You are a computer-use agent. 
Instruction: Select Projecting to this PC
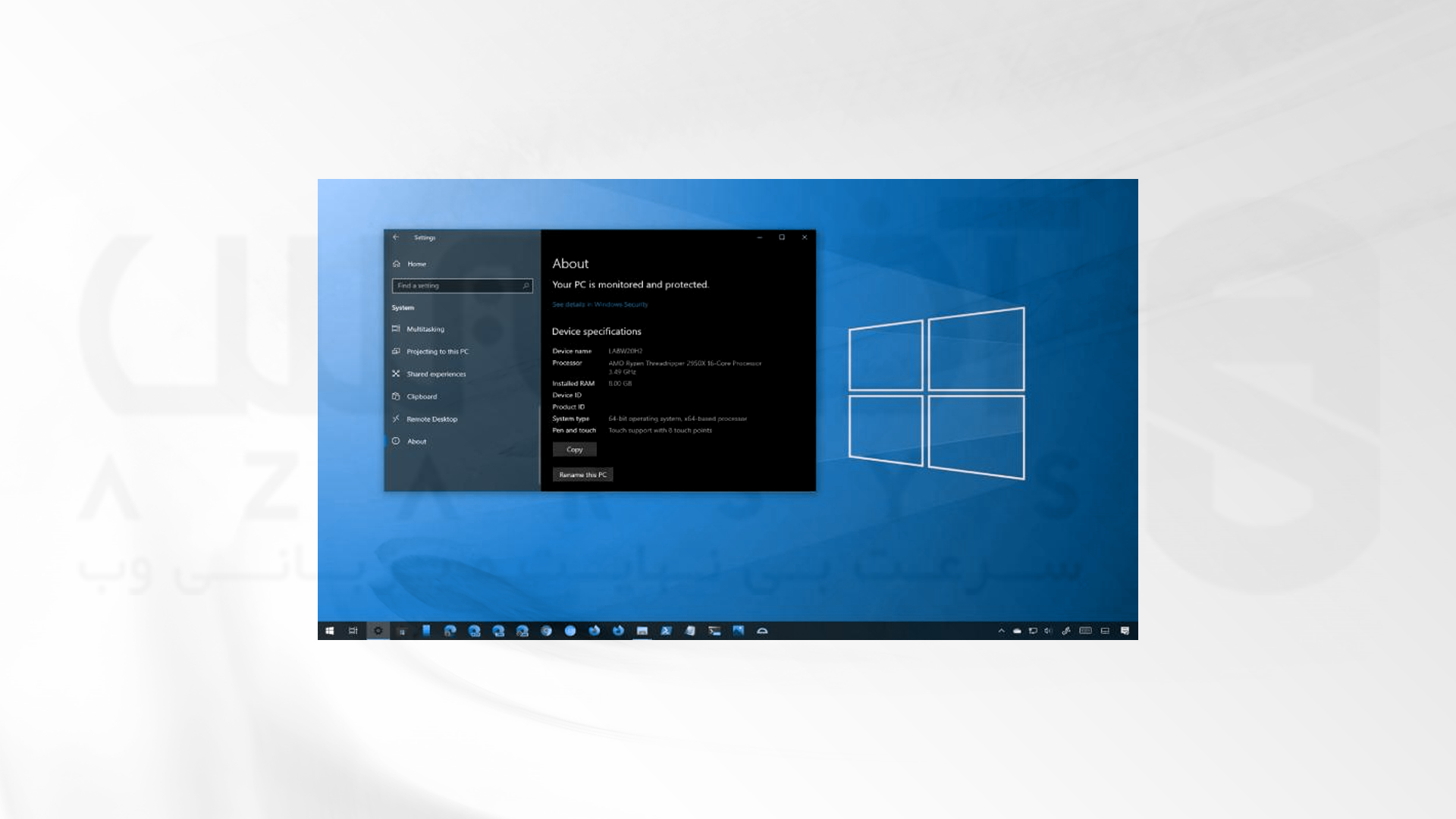coord(430,352)
